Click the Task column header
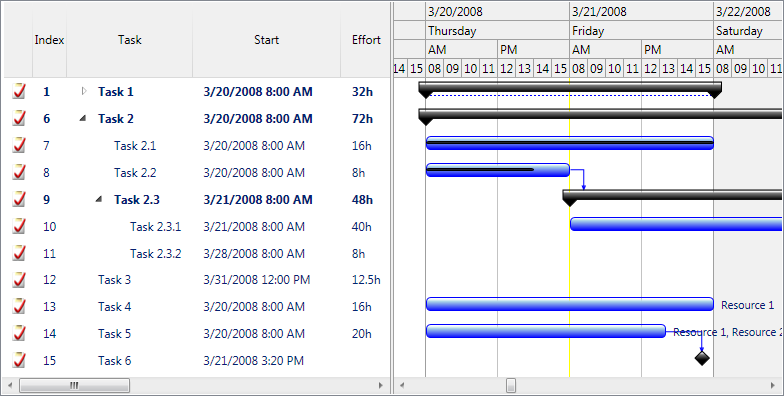 [130, 40]
